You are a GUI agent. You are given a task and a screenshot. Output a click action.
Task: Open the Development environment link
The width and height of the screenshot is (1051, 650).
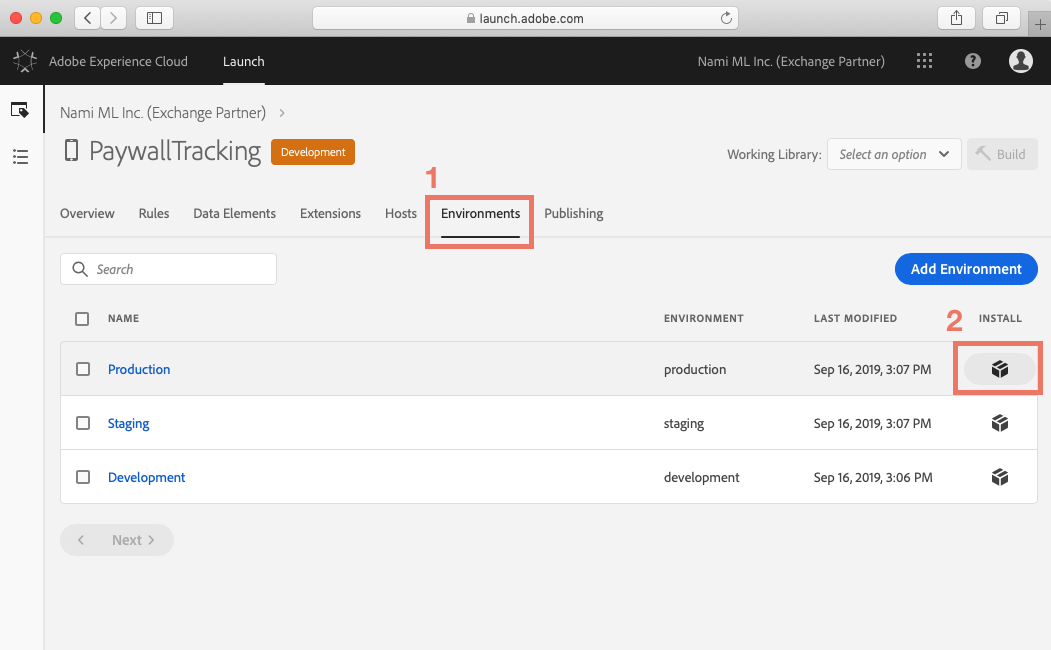[x=146, y=477]
